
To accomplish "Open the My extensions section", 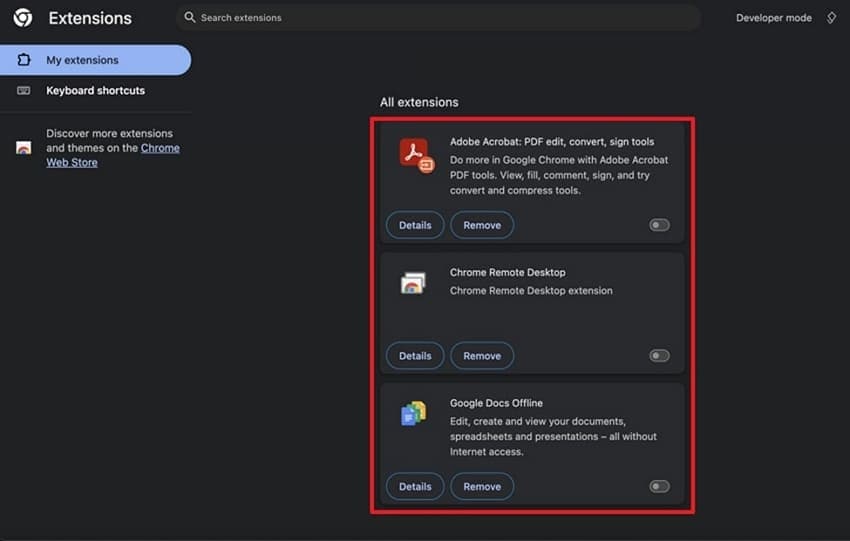I will tap(95, 60).
